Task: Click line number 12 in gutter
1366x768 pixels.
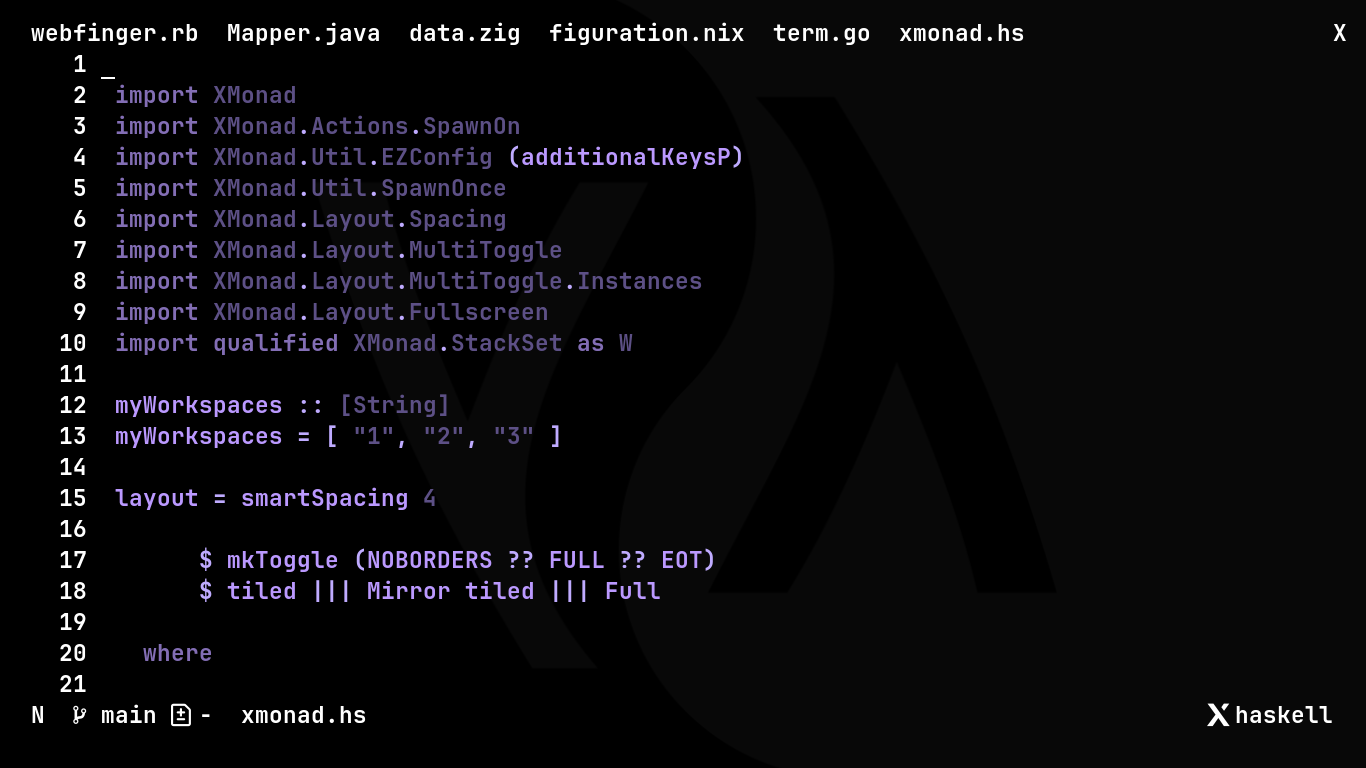Action: click(x=73, y=405)
